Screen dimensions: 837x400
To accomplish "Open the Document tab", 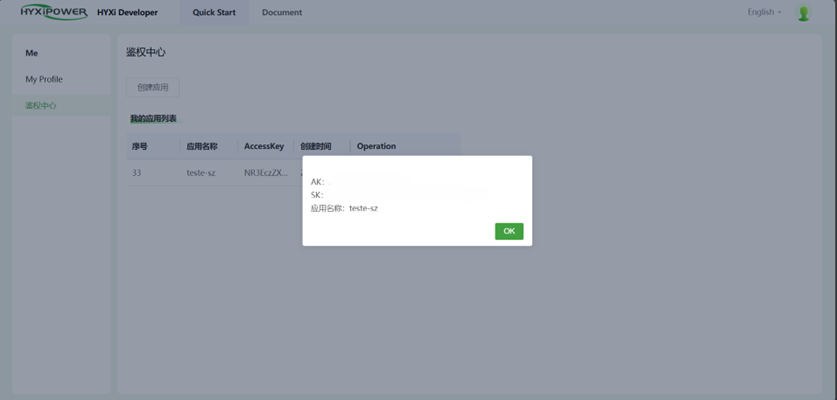I will pos(282,13).
